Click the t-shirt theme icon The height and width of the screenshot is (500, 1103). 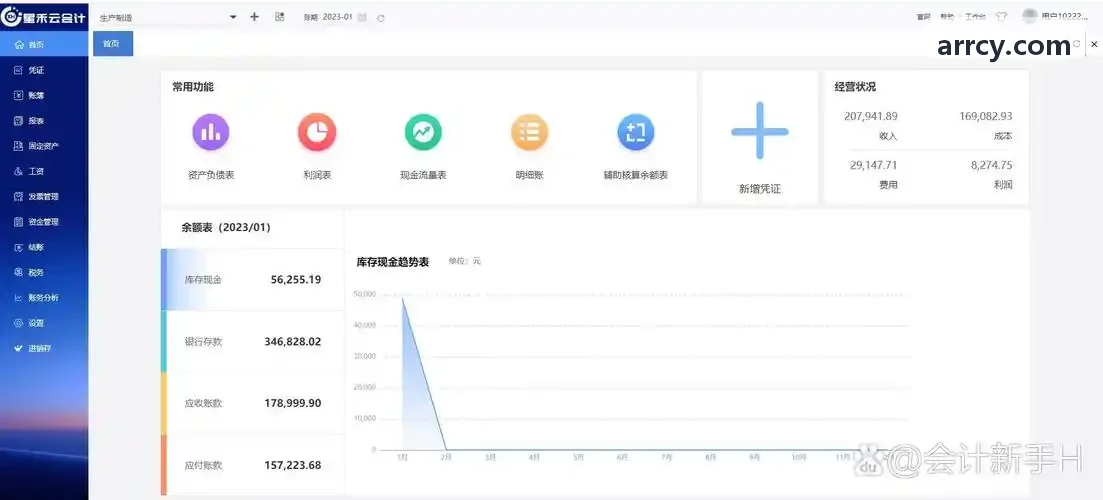tap(1002, 17)
